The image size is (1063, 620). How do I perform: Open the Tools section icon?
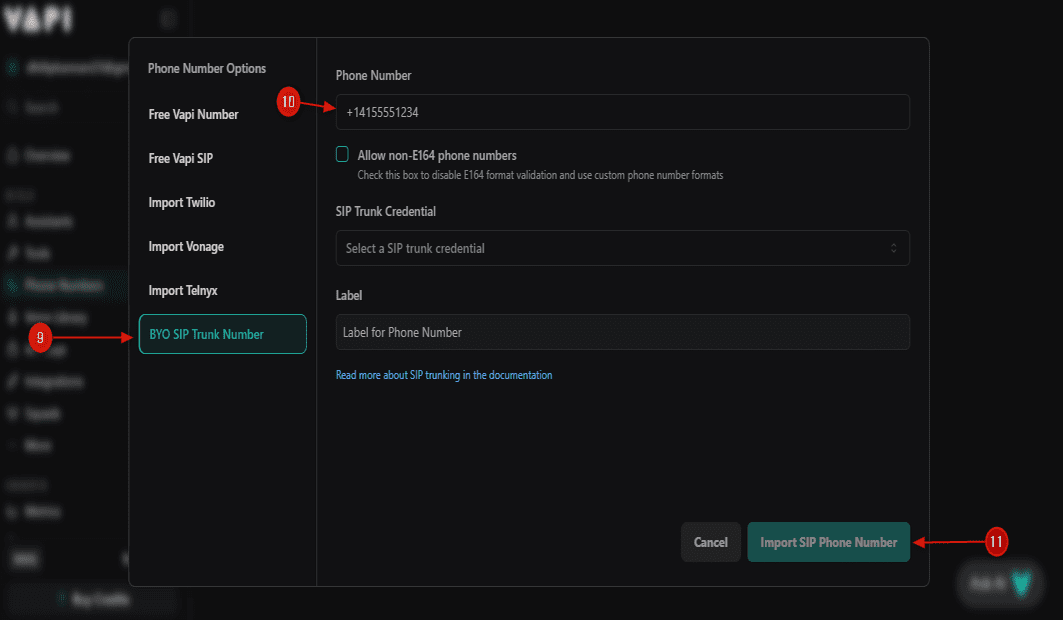[x=11, y=253]
